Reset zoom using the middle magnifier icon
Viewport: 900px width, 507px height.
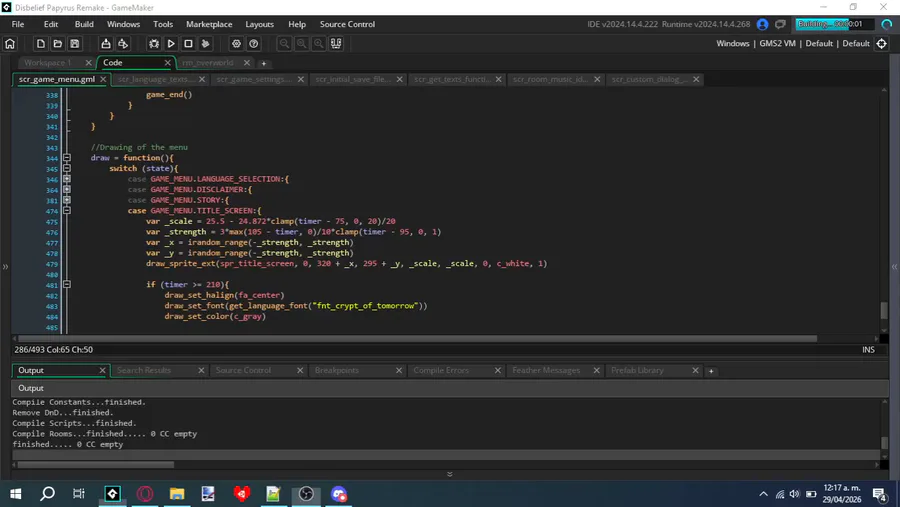pos(301,44)
